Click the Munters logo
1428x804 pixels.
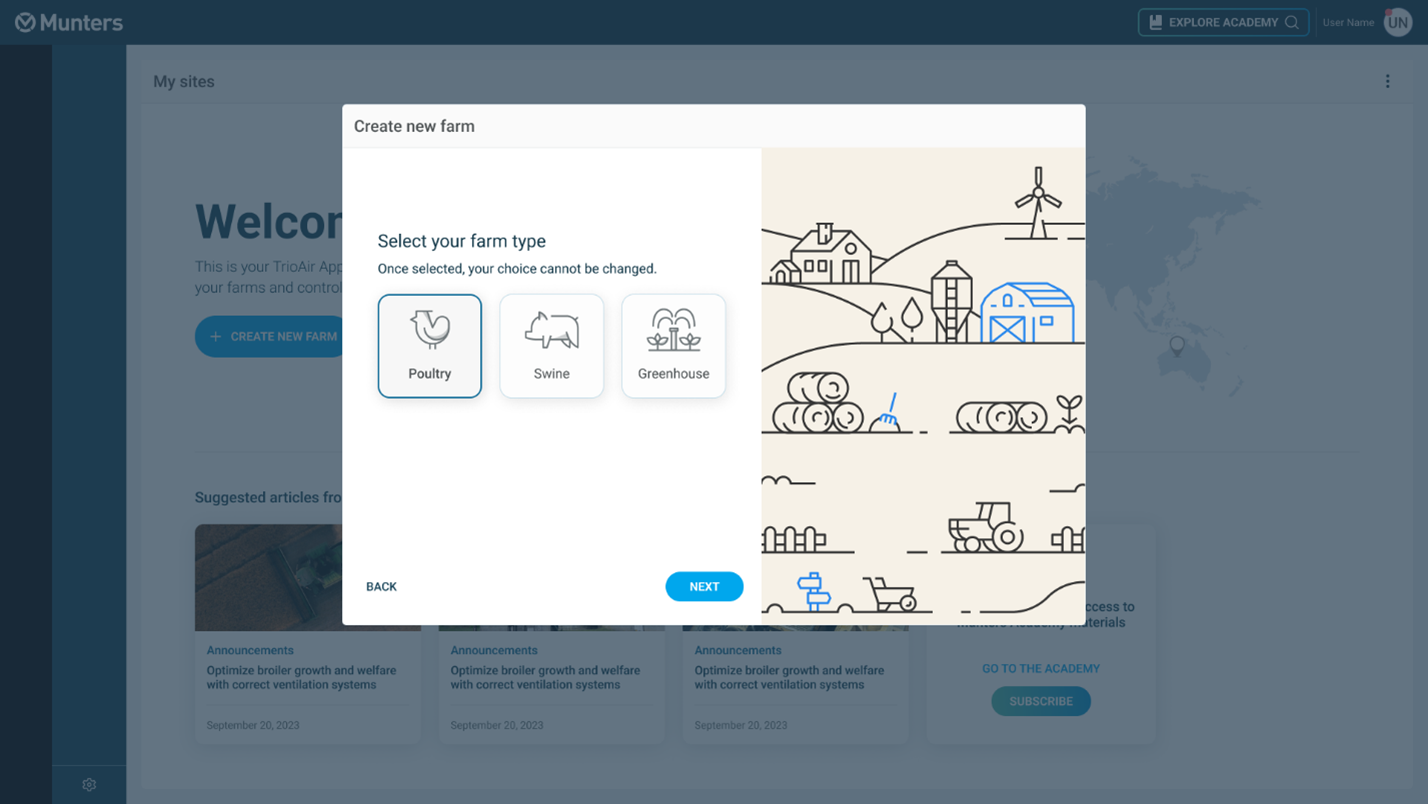point(69,22)
